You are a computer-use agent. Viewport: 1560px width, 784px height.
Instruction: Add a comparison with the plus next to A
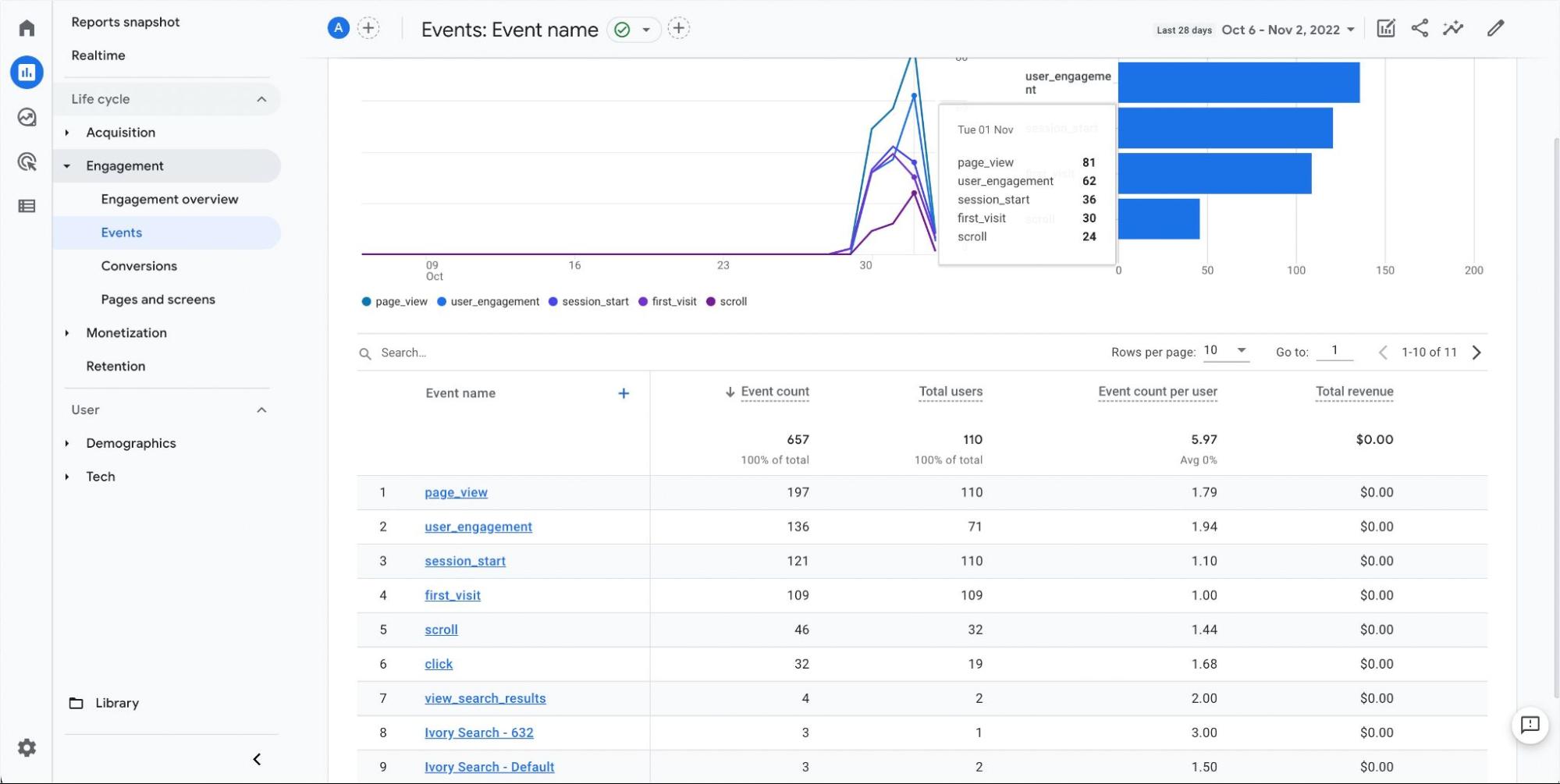[x=368, y=28]
